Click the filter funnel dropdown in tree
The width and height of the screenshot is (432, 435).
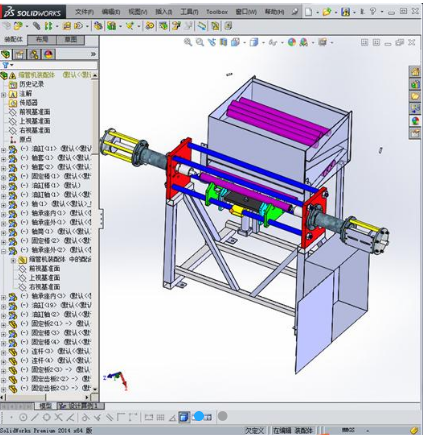(x=7, y=65)
